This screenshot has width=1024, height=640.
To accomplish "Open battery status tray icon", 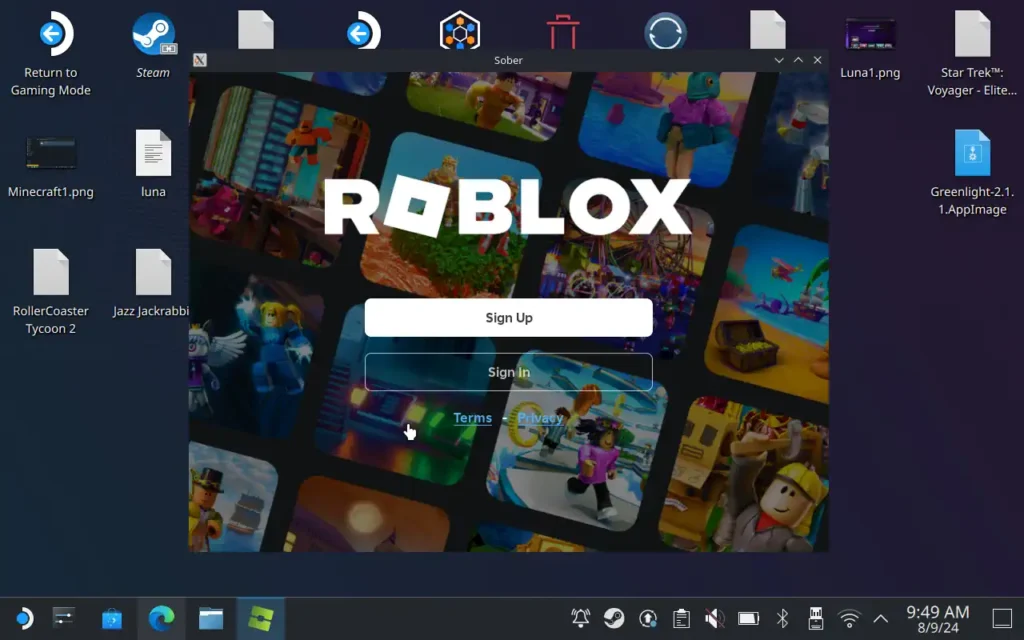I will click(x=748, y=618).
